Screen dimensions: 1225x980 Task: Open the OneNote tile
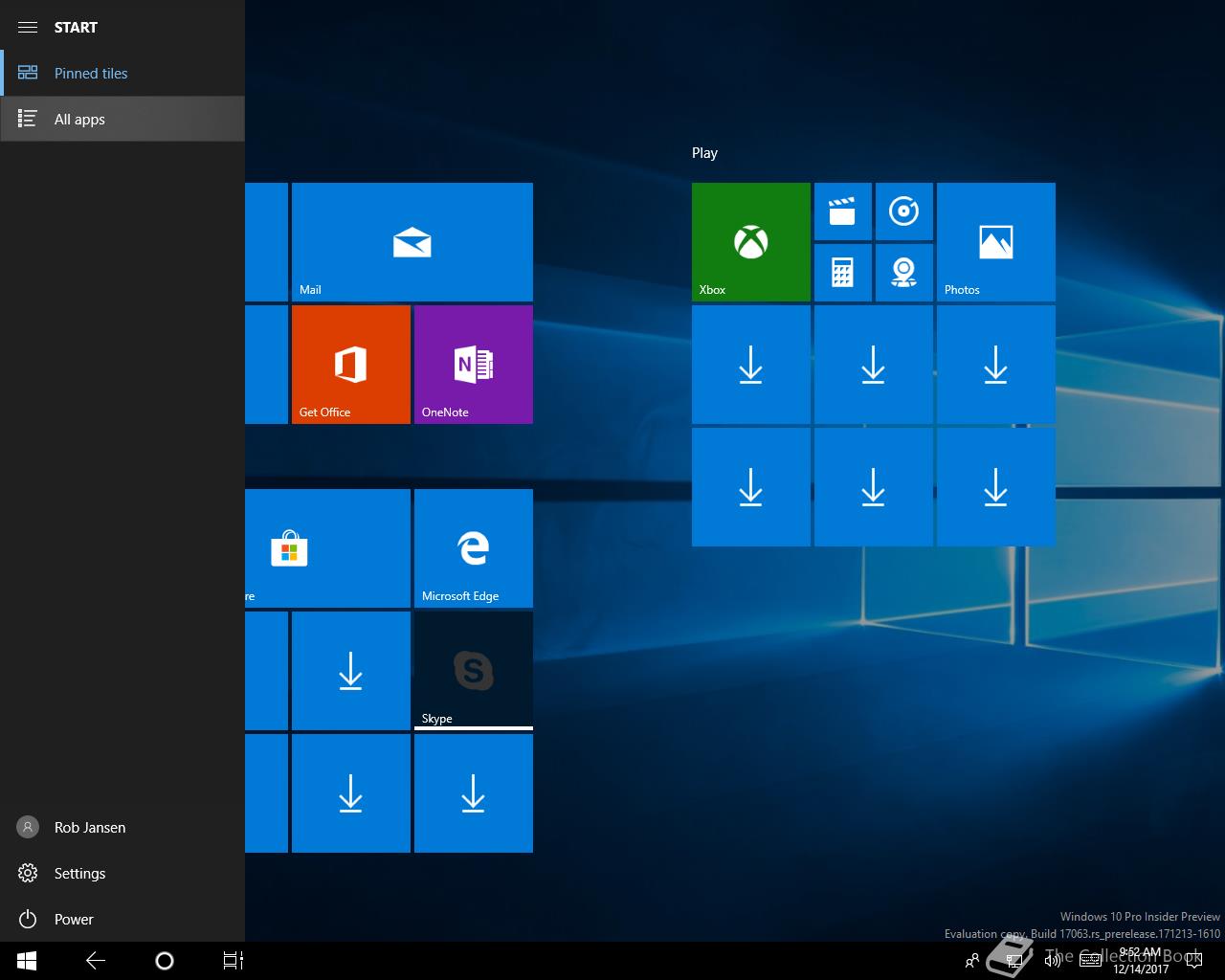point(474,365)
